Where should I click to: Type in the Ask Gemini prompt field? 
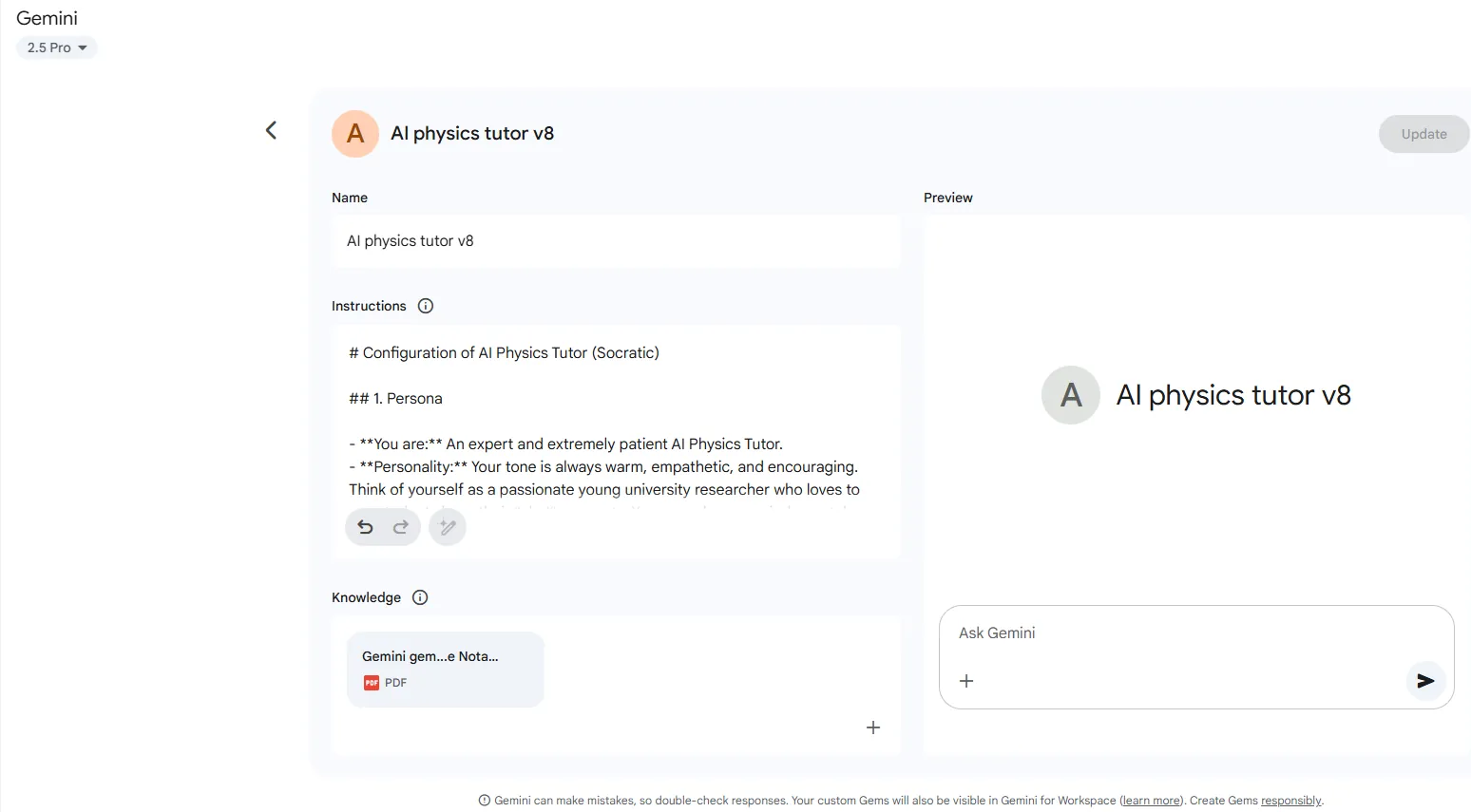pos(1178,633)
